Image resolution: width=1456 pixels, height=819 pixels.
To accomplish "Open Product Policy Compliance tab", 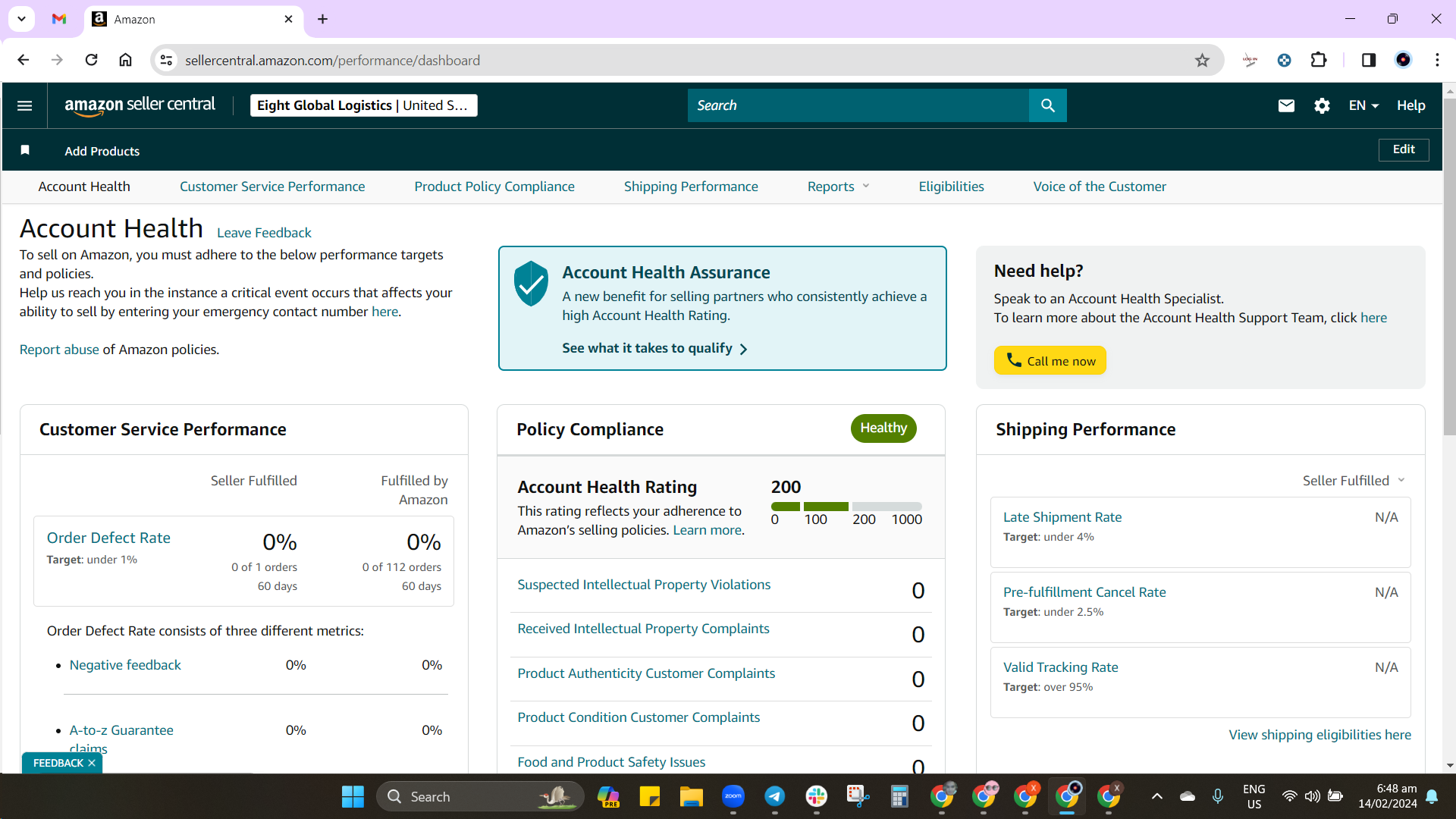I will coord(494,187).
